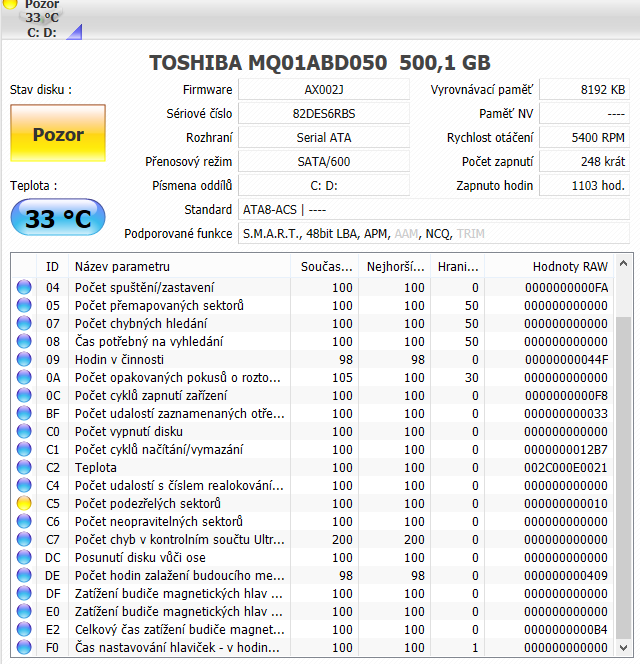Select the Počet cyklů zapnutí zařízení row
Image resolution: width=640 pixels, height=664 pixels.
(313, 395)
